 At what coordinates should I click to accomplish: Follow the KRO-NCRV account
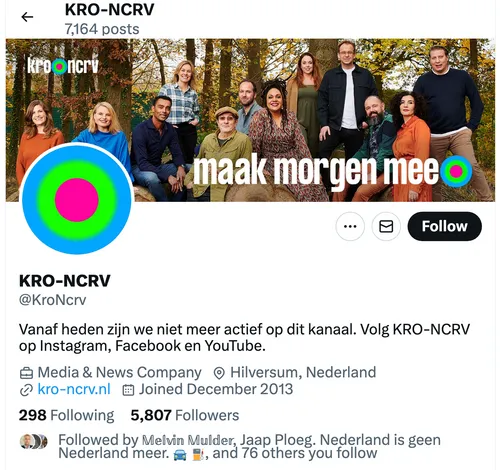[x=444, y=226]
